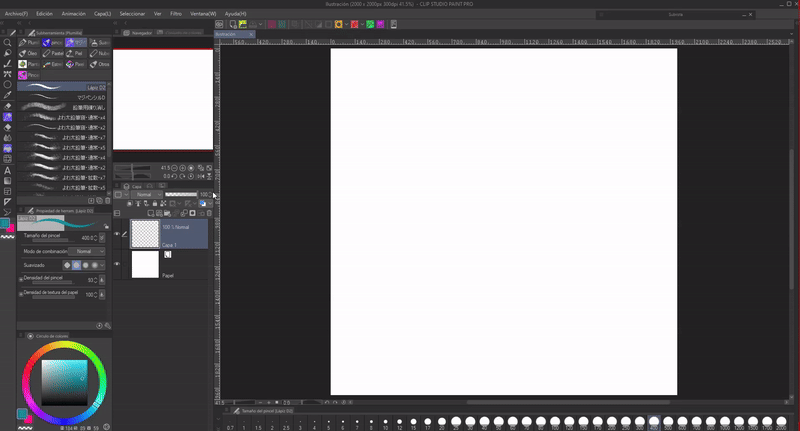The height and width of the screenshot is (431, 800).
Task: Select the circular auto-select tool icon
Action: (x=7, y=85)
